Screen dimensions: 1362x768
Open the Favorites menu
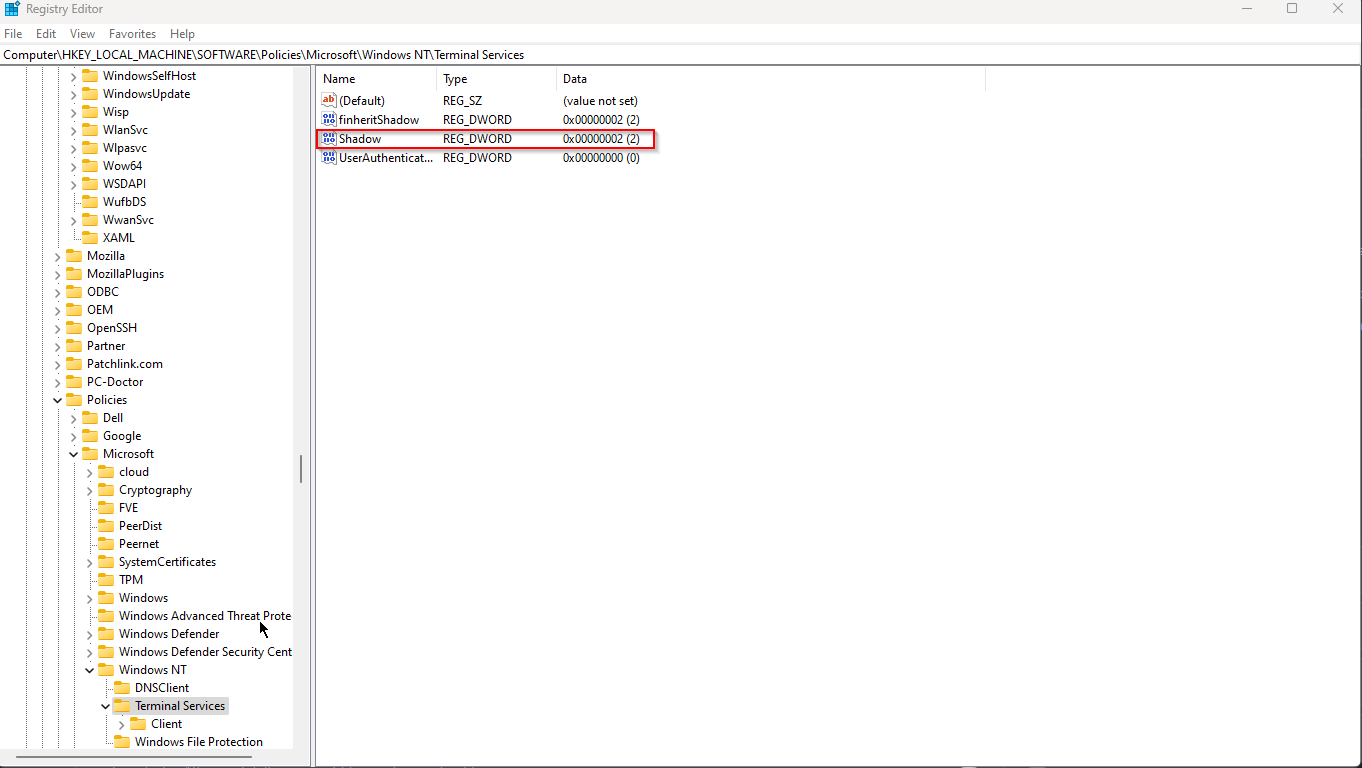coord(132,34)
